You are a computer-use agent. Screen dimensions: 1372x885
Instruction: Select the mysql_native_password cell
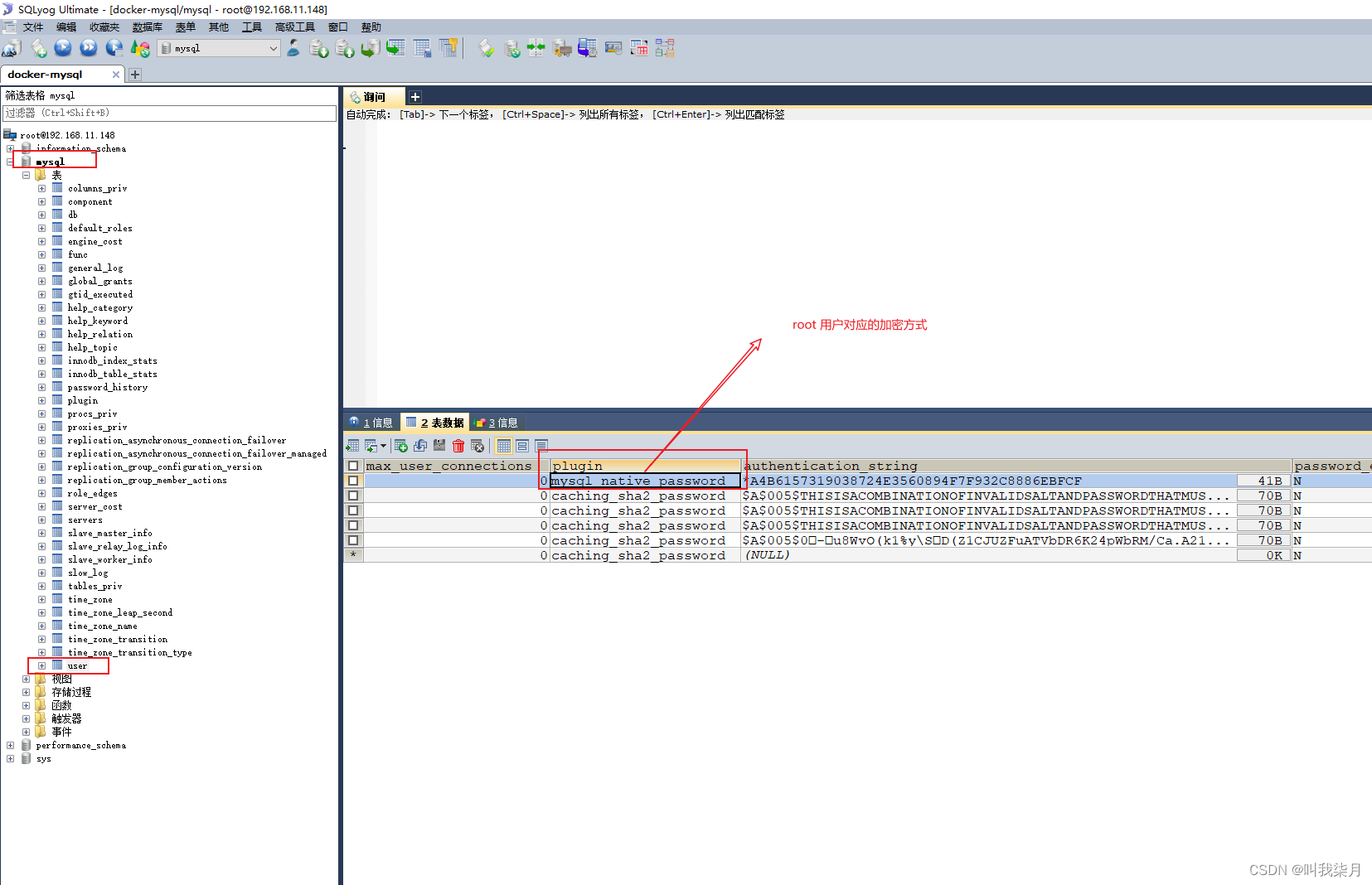click(x=645, y=481)
